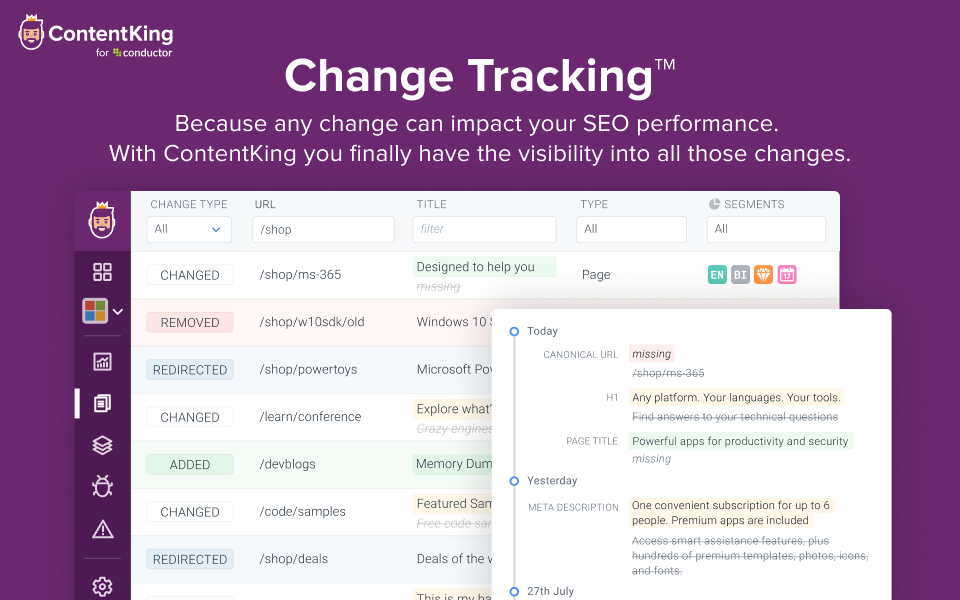Click the URL filter field containing /shop
Screen dimensions: 960x600
click(x=324, y=229)
